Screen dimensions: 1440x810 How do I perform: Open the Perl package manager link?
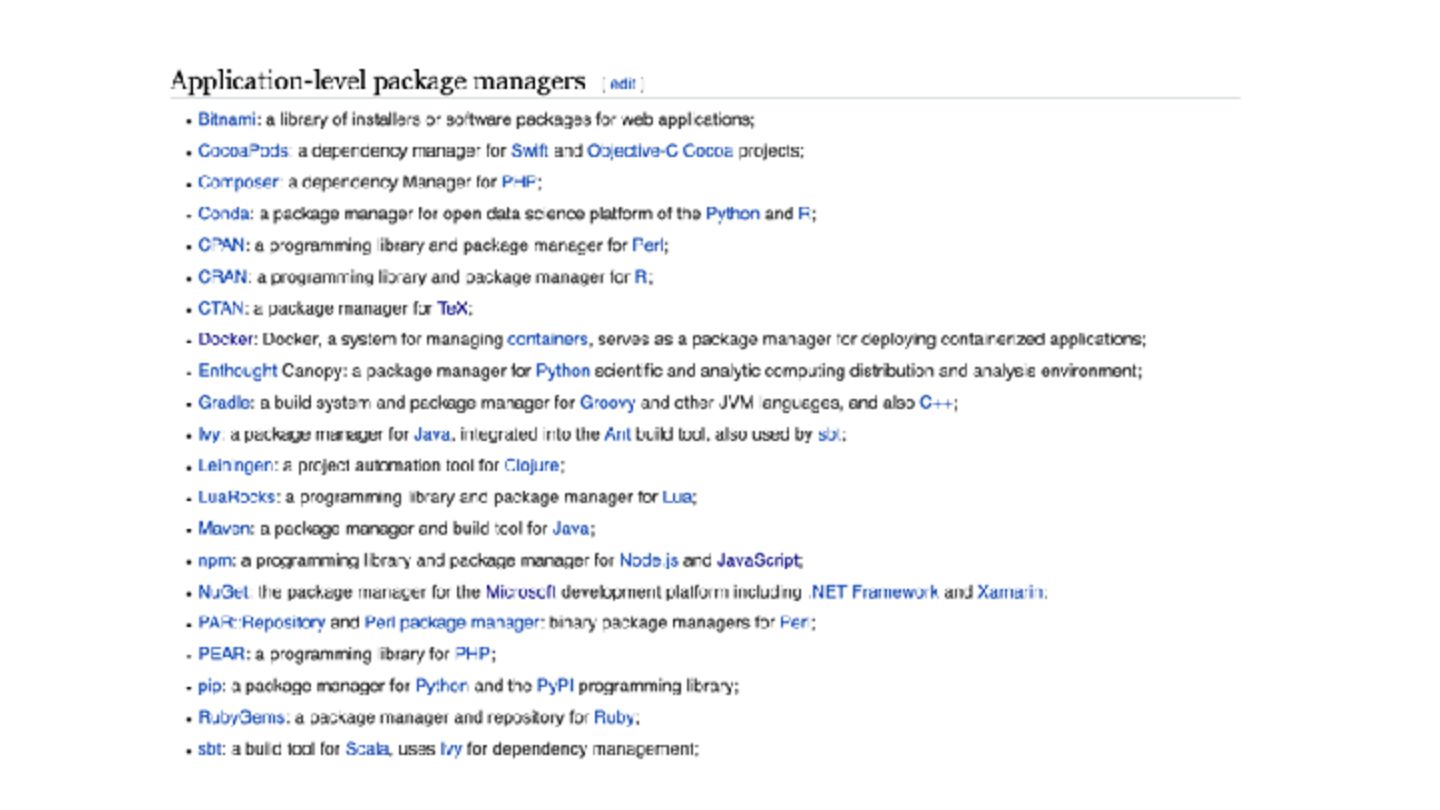pos(452,623)
